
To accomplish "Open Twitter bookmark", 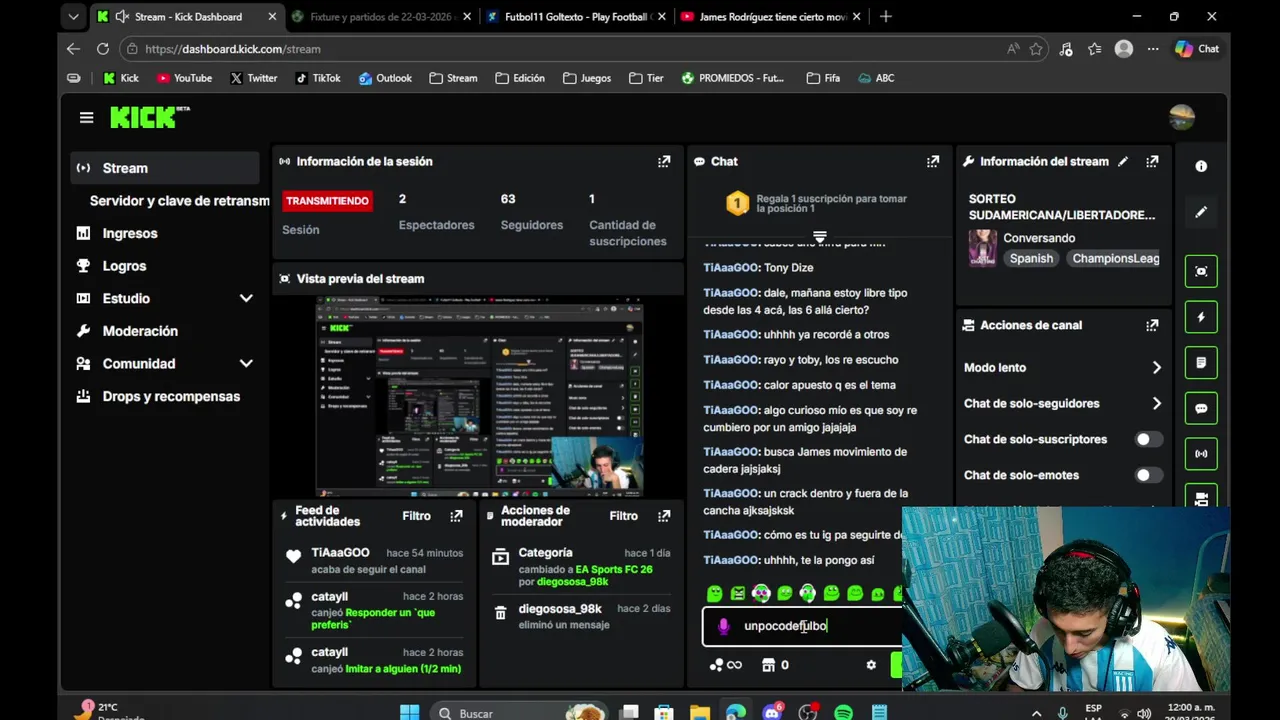I will [x=253, y=78].
